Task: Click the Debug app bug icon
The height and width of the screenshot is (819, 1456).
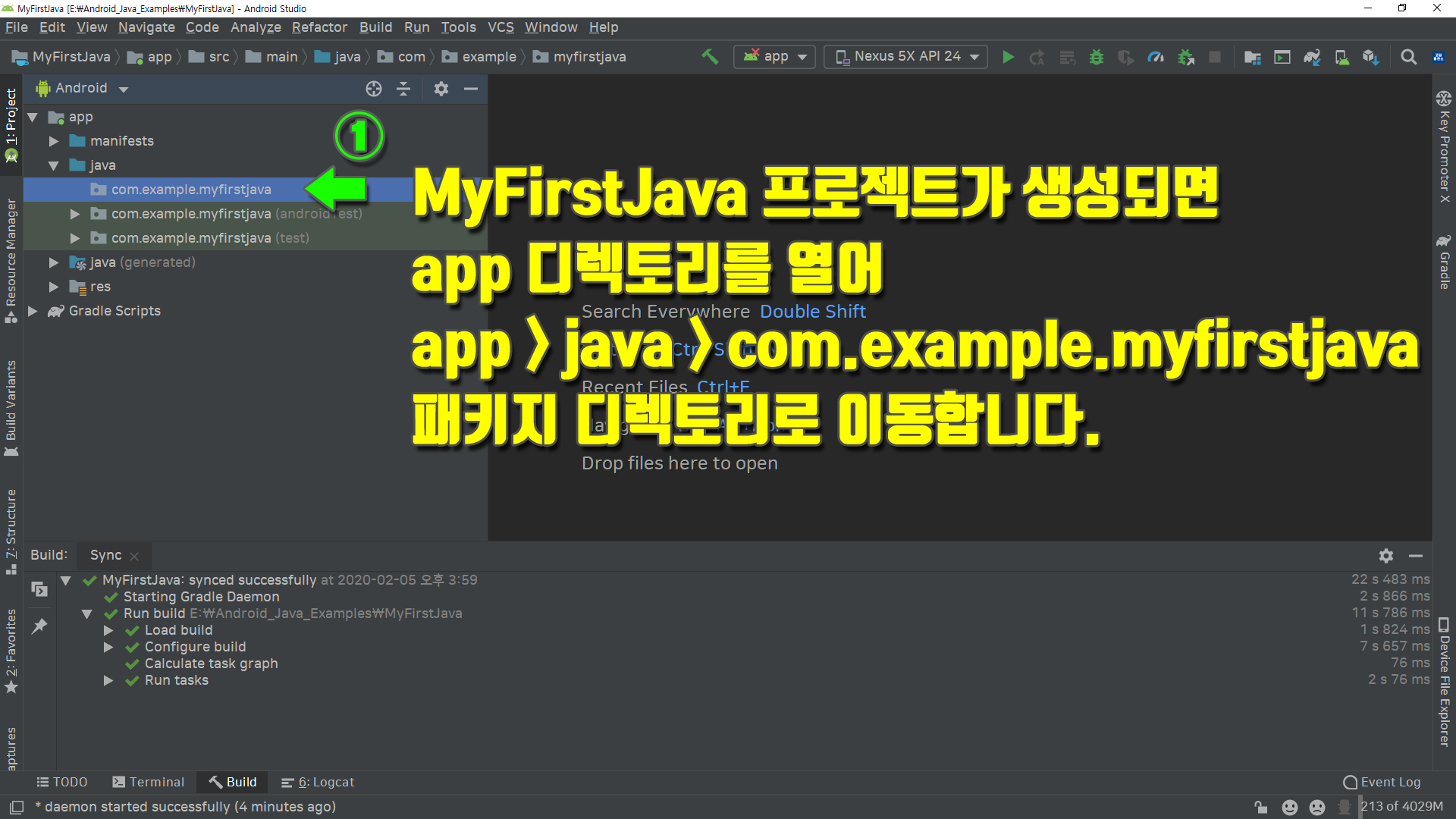Action: click(1096, 57)
